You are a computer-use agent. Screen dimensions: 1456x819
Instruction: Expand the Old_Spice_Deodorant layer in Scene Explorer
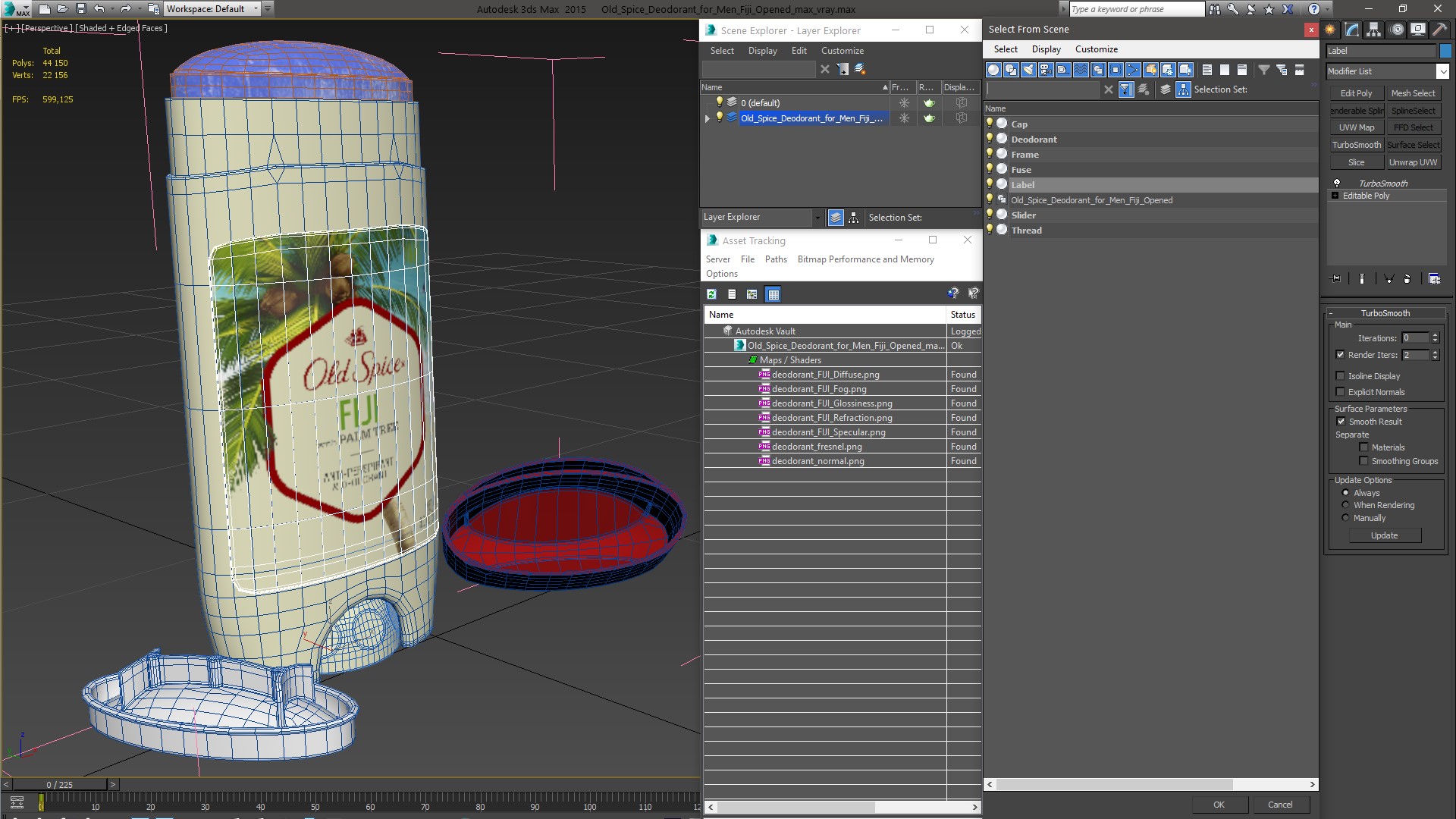tap(707, 118)
